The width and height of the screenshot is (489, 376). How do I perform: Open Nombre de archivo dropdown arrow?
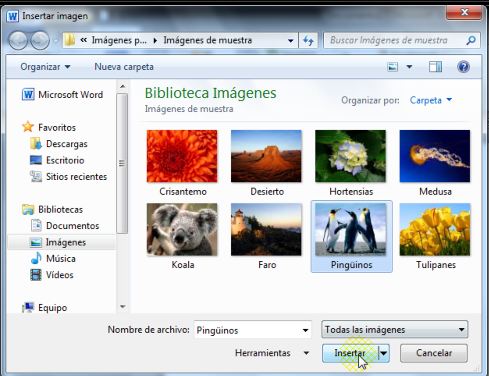tap(305, 330)
